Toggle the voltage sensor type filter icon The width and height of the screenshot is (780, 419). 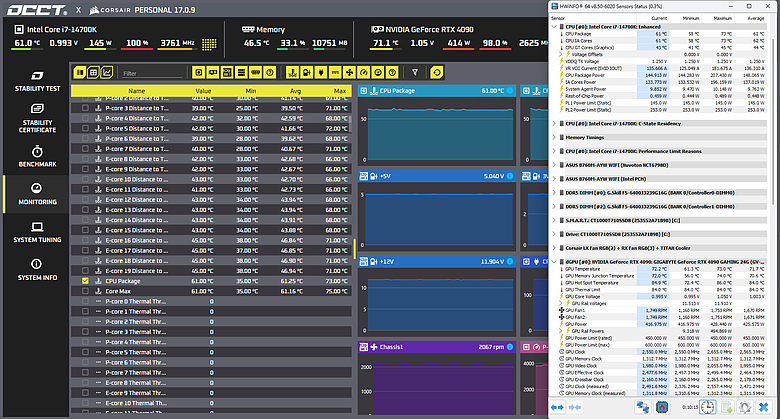306,73
